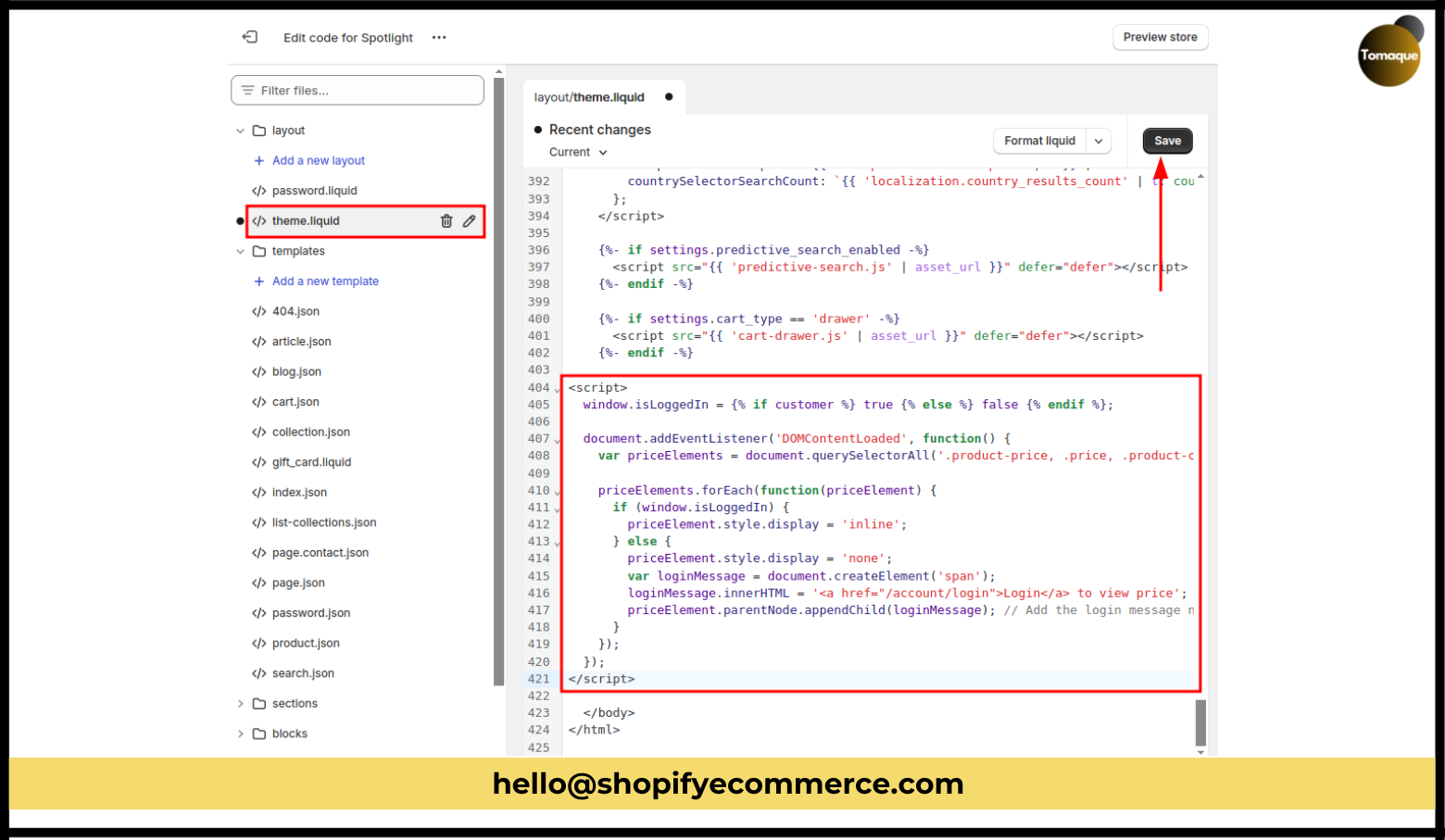Click the Add a new layout link
This screenshot has height=840, width=1445.
point(319,161)
